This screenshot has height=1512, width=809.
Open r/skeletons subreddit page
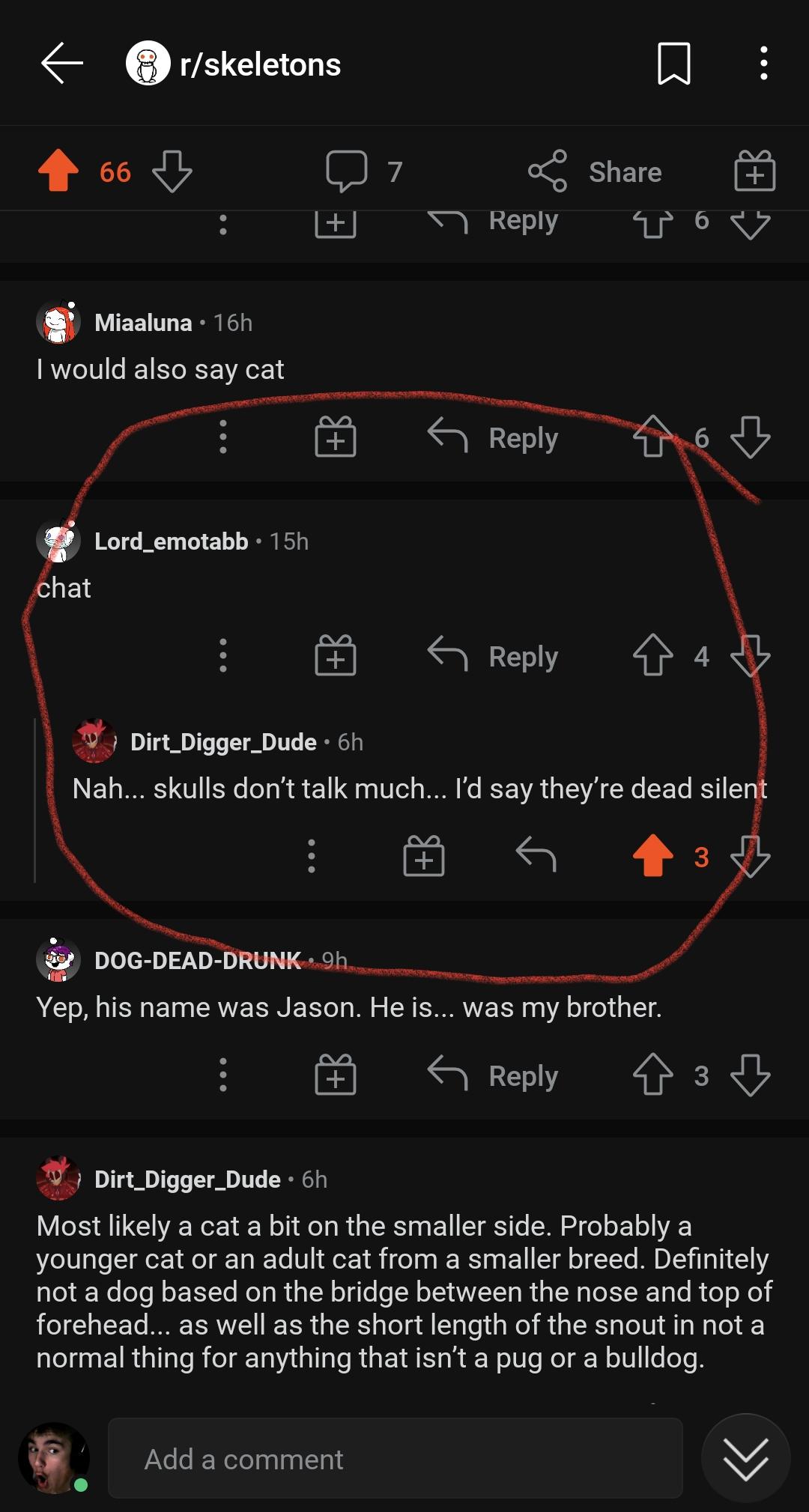pos(259,64)
